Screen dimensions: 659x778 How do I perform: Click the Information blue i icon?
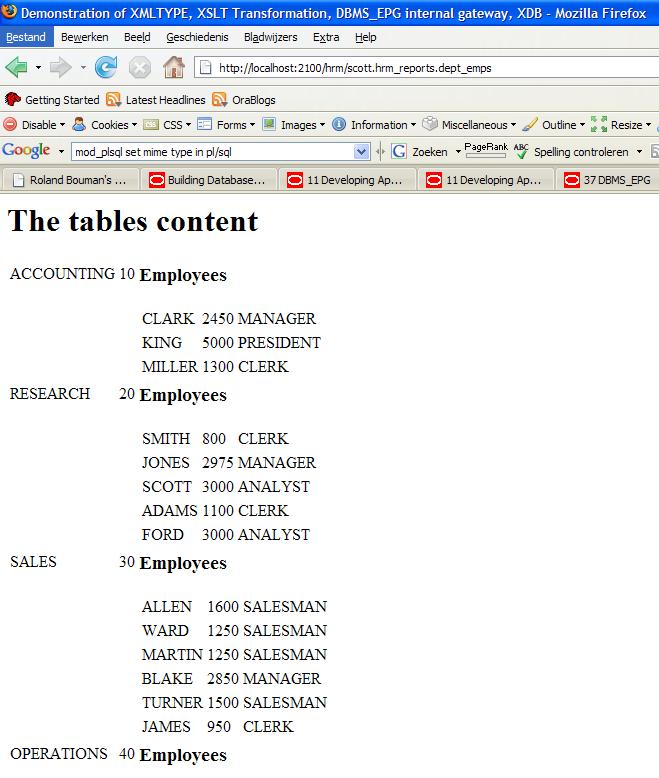(339, 124)
